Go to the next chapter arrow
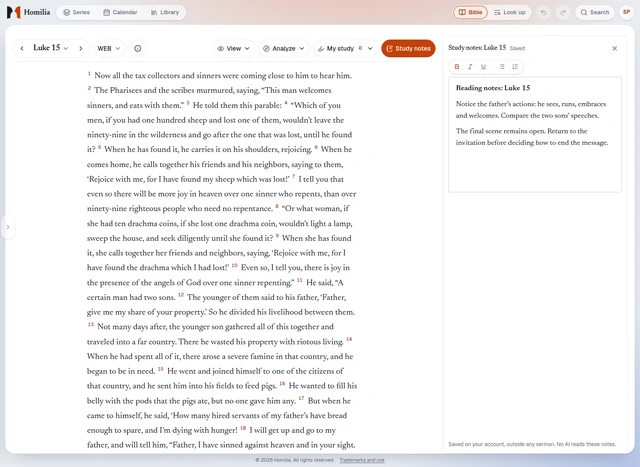Viewport: 640px width, 467px height. click(x=81, y=48)
